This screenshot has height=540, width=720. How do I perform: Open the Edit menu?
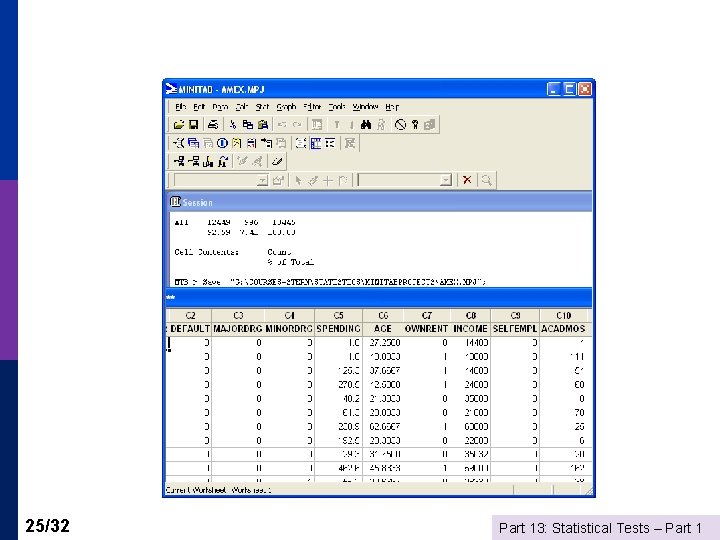pos(199,107)
